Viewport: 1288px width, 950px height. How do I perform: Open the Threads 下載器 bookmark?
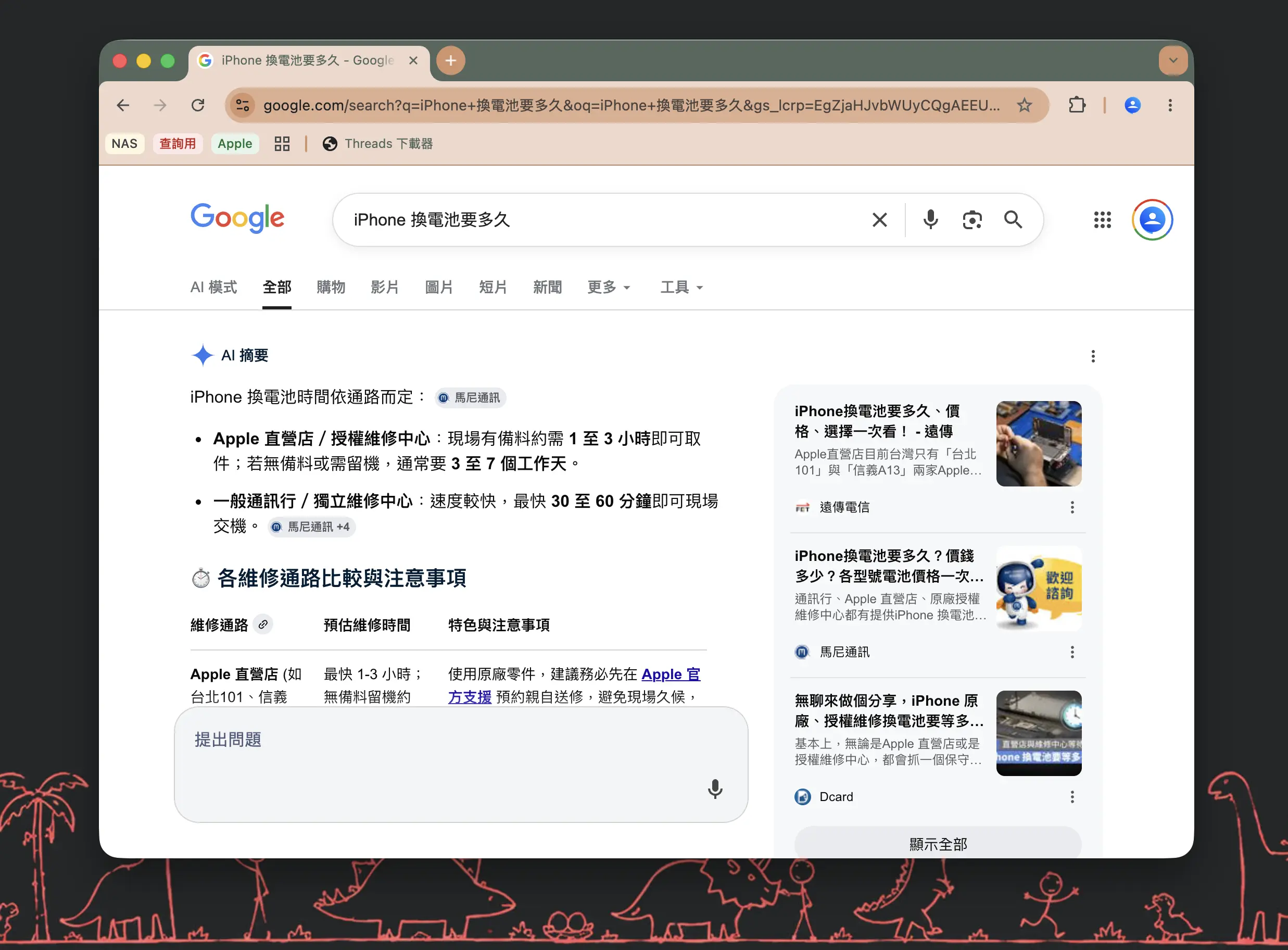(x=377, y=144)
